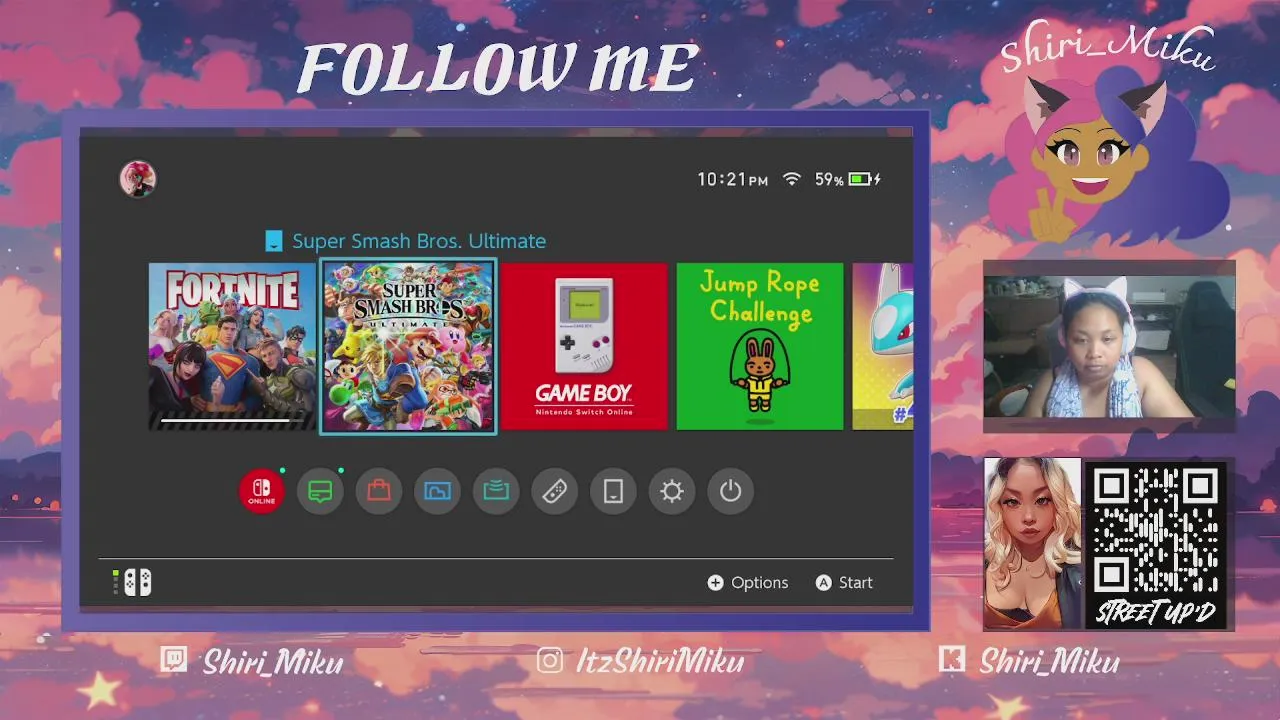Click the Shiri_Miku cat-girl avatar logo

click(1107, 155)
